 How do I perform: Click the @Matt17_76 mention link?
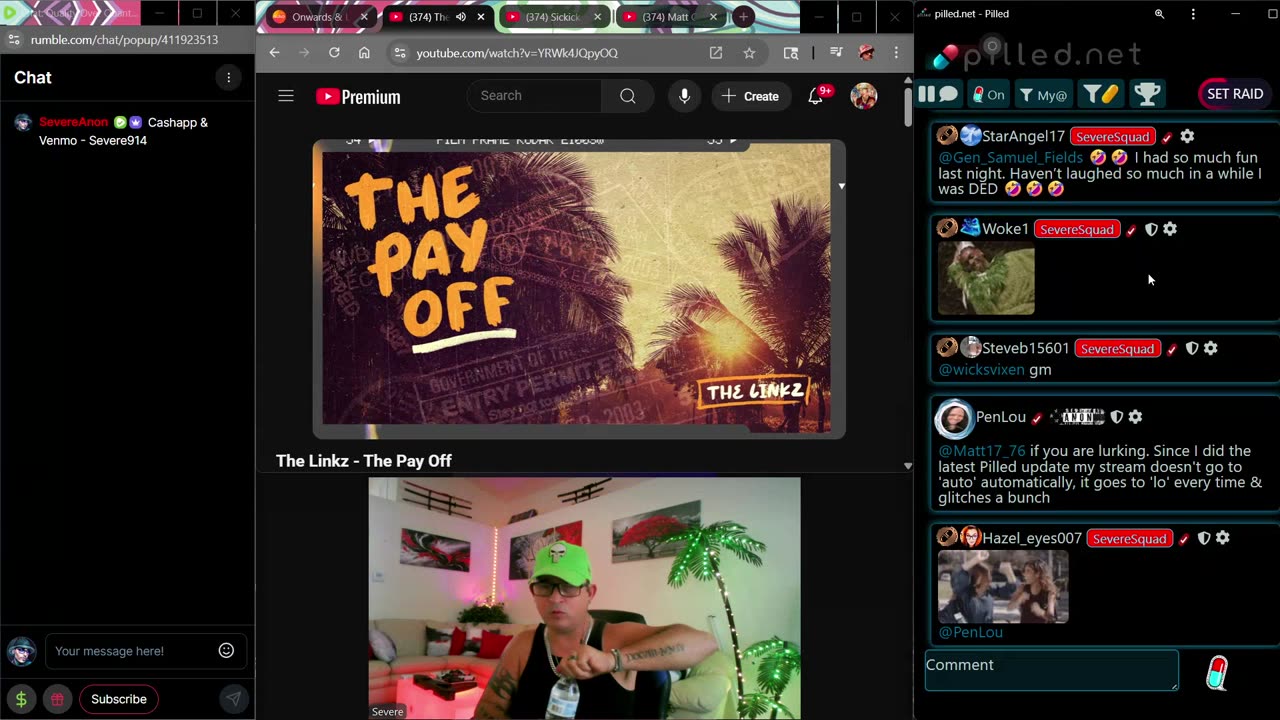981,451
